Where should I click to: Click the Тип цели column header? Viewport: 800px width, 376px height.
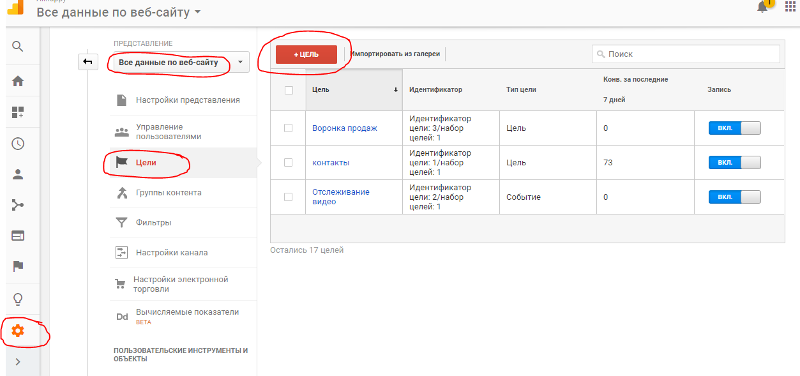(521, 90)
